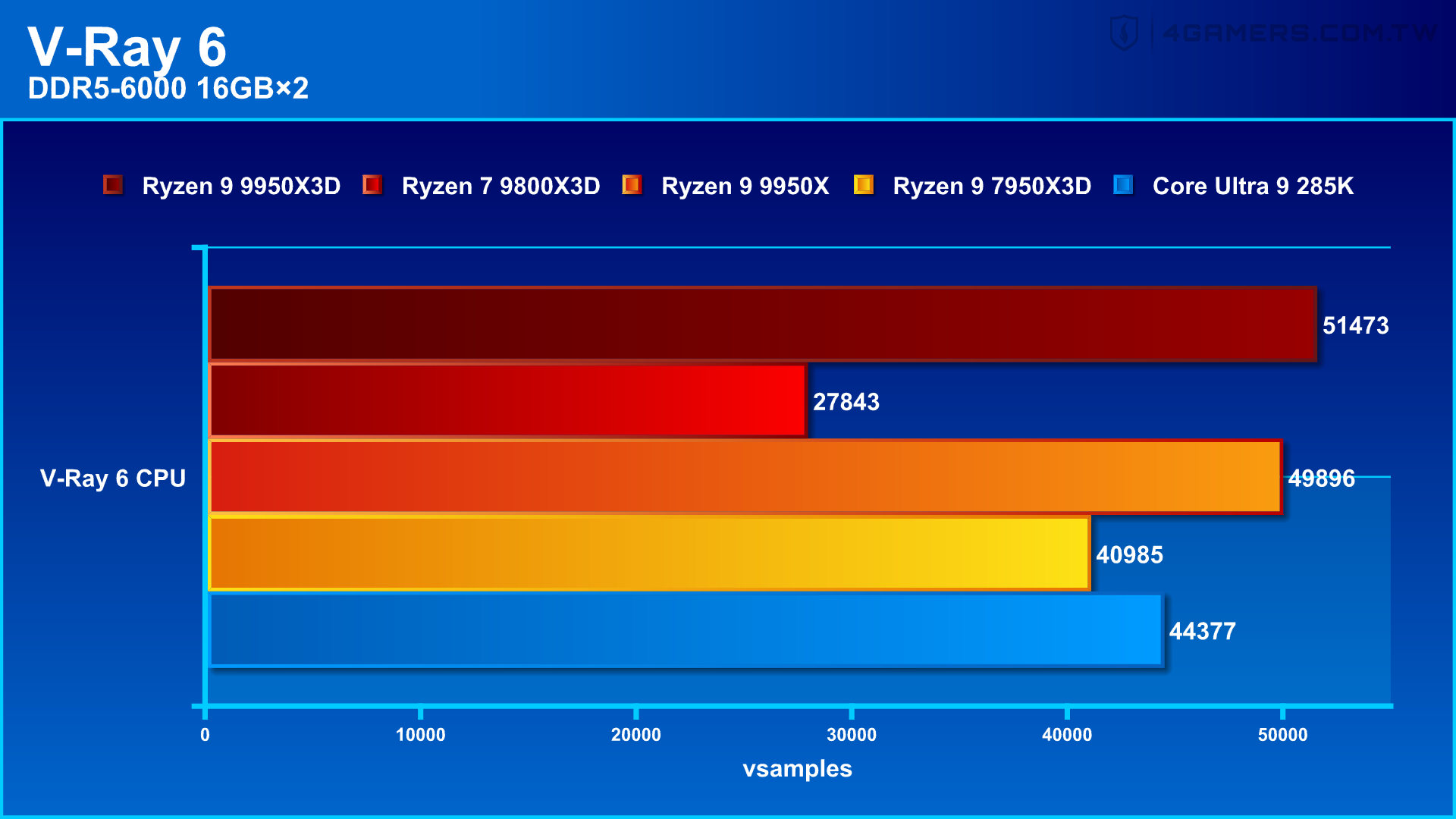This screenshot has height=819, width=1456.
Task: Click the Ryzen 9 9950X legend color swatch
Action: pos(632,184)
